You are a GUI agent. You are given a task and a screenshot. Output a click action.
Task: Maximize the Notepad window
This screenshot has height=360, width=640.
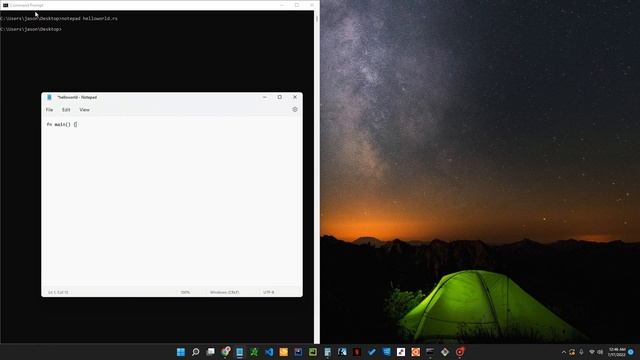pos(280,97)
